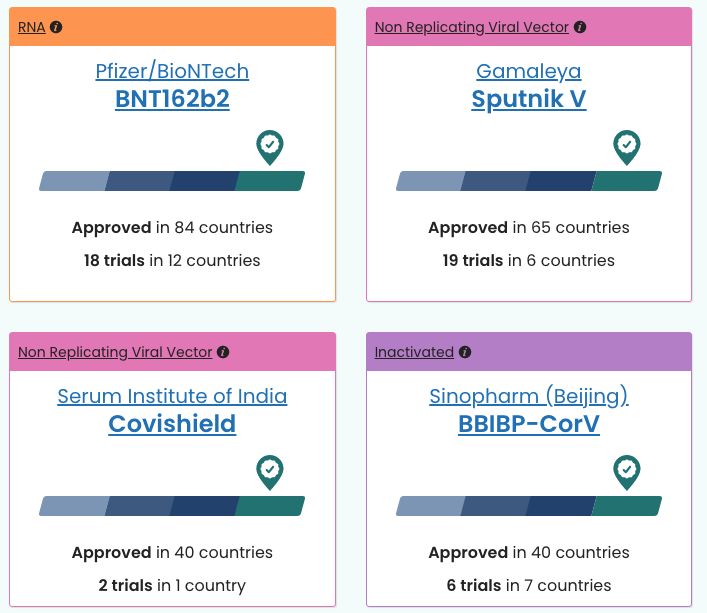This screenshot has width=707, height=613.
Task: Click approved checkmark pin on Sputnik V card
Action: pyautogui.click(x=627, y=147)
